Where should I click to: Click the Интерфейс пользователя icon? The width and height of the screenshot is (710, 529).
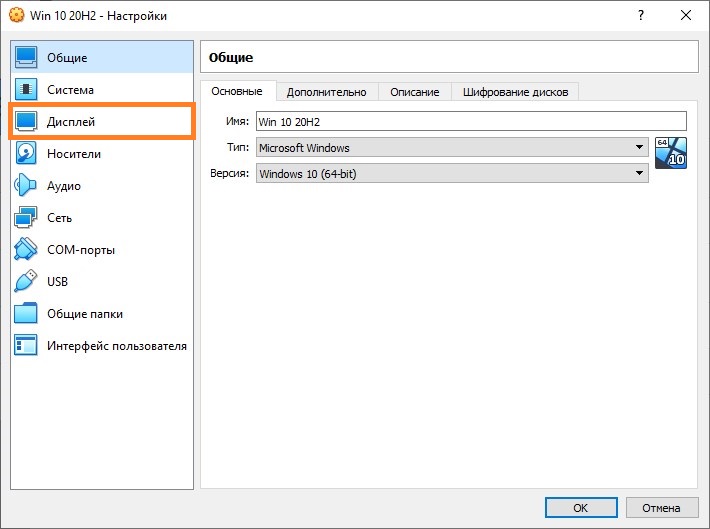click(26, 346)
